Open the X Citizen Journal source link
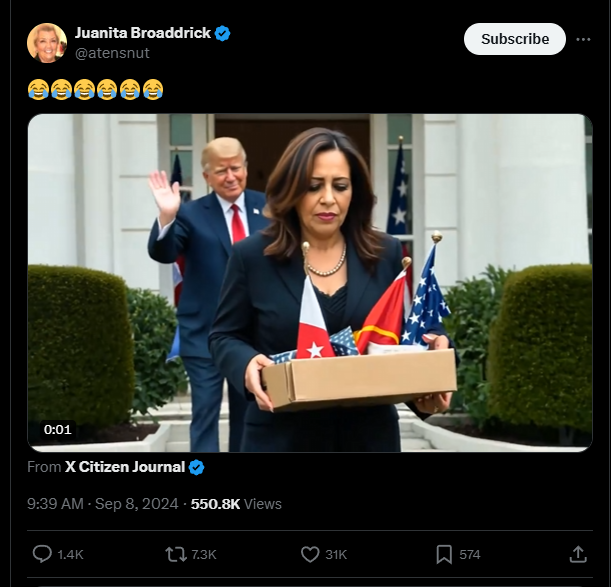Screen dimensions: 611x587 [x=125, y=467]
